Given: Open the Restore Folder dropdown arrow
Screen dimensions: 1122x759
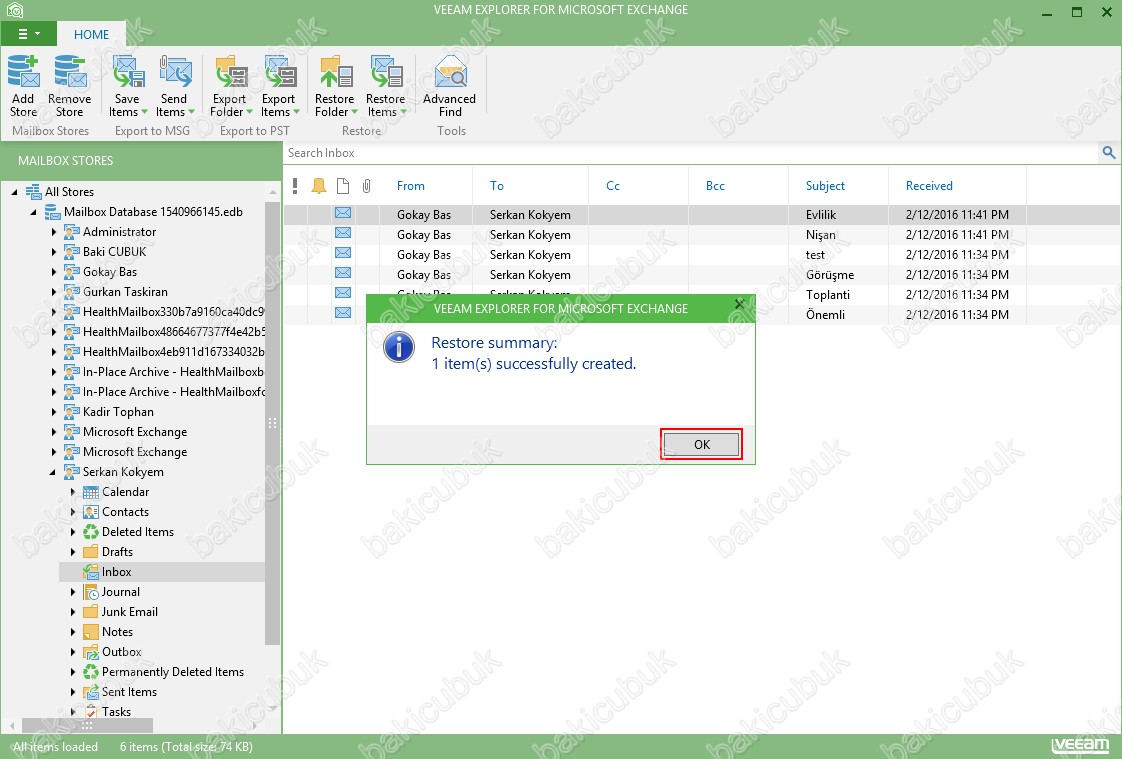Looking at the screenshot, I should [x=354, y=112].
